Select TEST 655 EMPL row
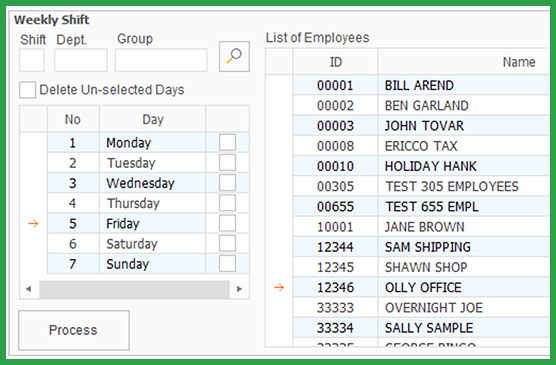Screen dimensions: 556x365 (x=464, y=206)
